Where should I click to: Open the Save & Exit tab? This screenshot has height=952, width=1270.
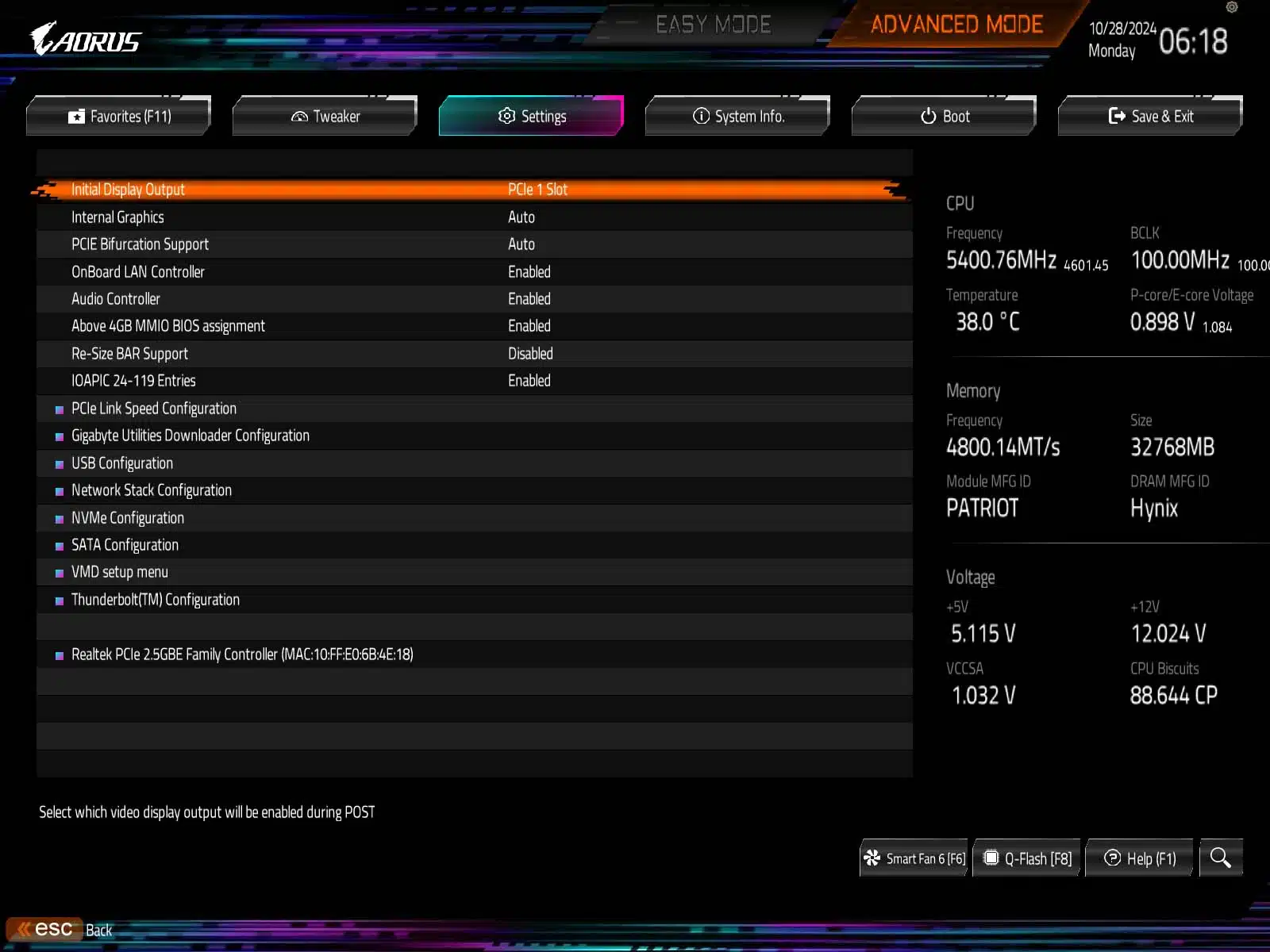point(1151,116)
